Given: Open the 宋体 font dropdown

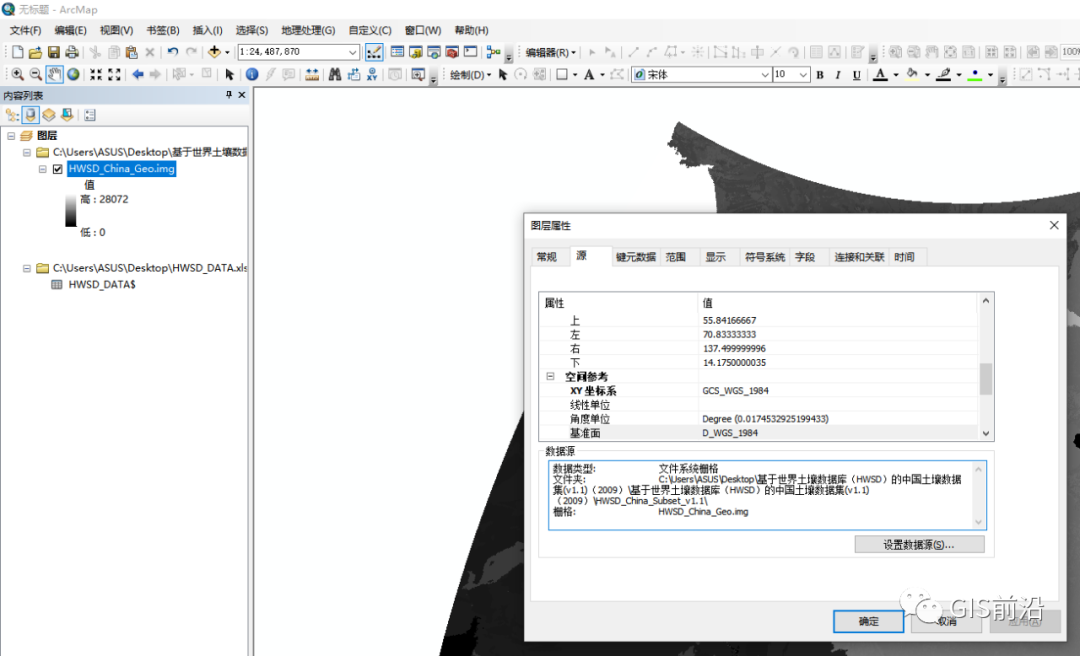Looking at the screenshot, I should (x=765, y=74).
